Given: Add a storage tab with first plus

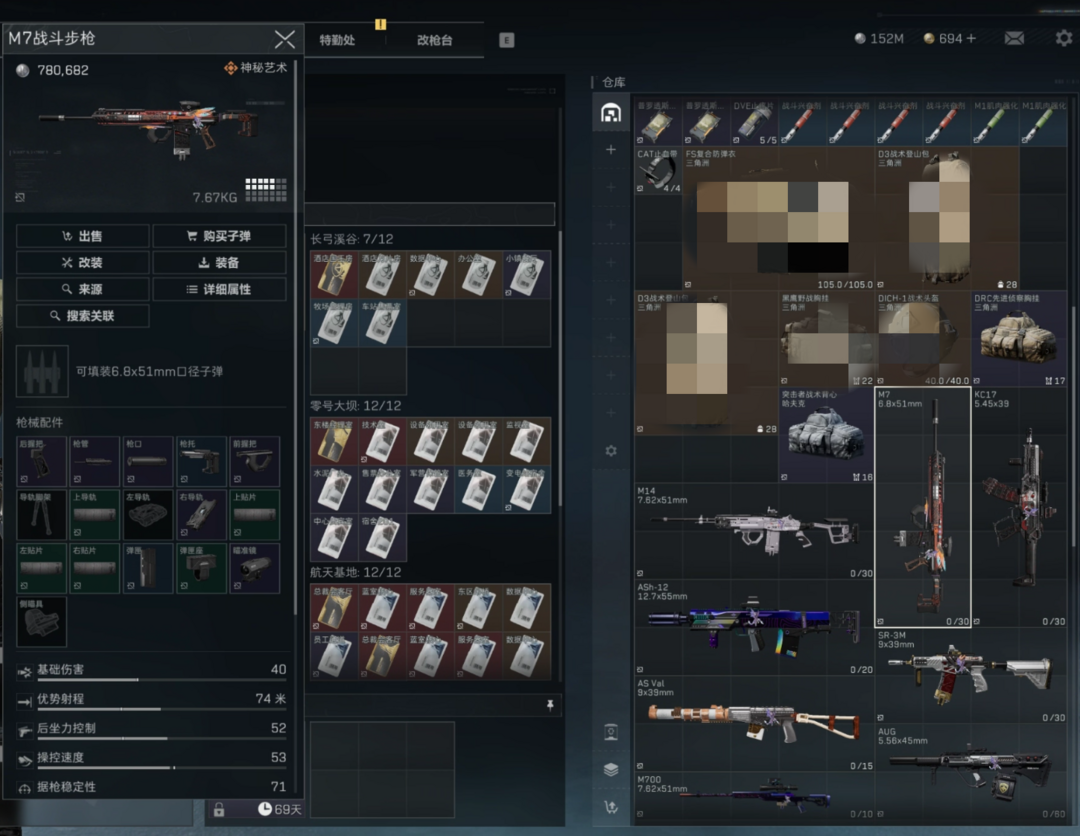Looking at the screenshot, I should (x=611, y=150).
